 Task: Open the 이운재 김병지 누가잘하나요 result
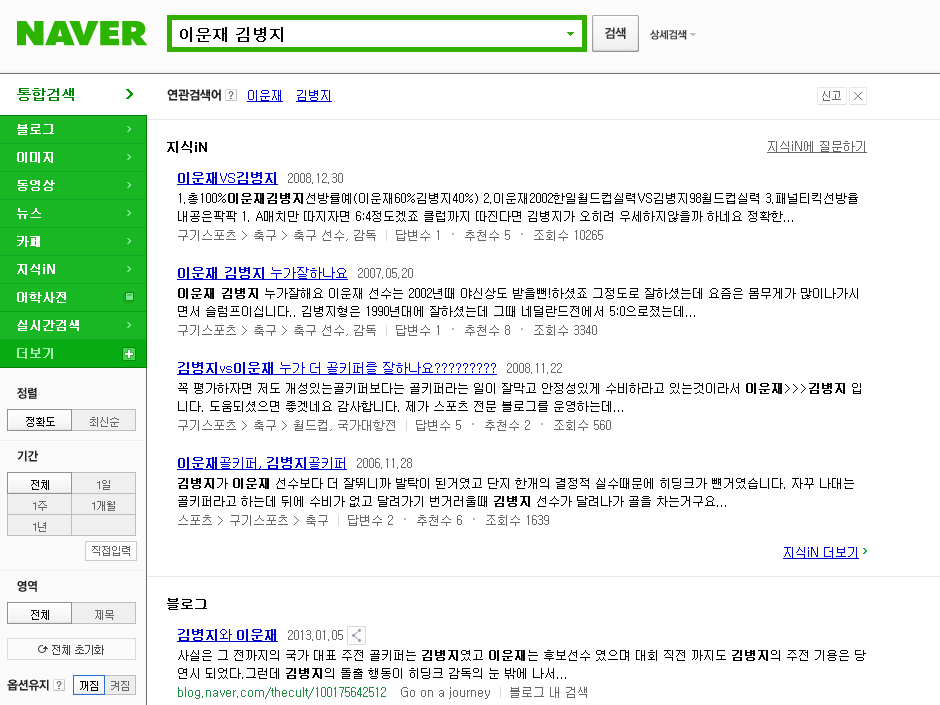[262, 273]
